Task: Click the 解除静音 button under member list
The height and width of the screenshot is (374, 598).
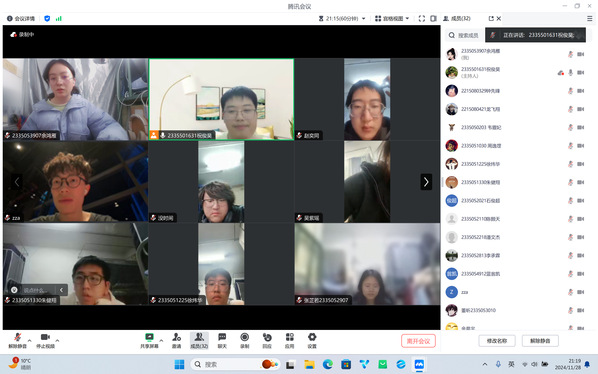Action: [x=540, y=341]
